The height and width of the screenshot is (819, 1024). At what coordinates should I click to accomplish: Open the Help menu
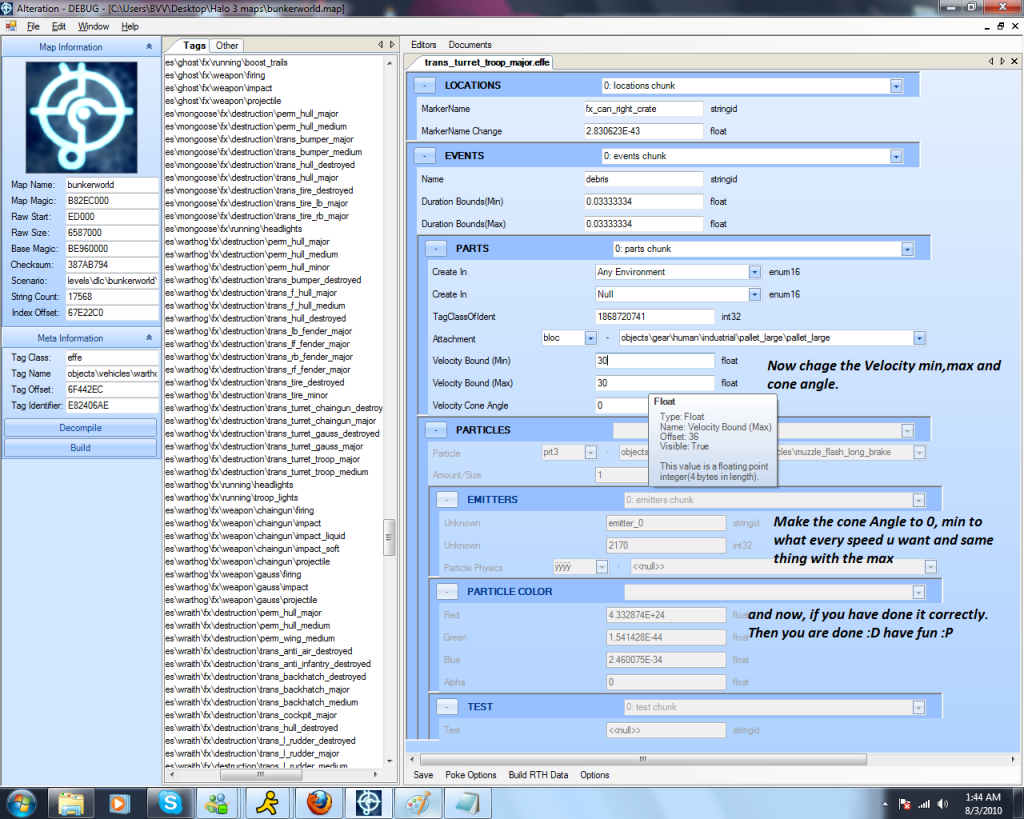130,26
